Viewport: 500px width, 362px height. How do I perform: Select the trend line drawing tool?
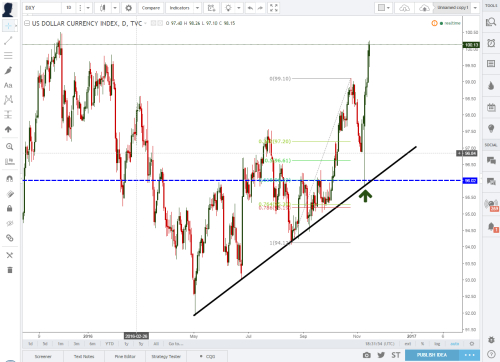pyautogui.click(x=8, y=41)
